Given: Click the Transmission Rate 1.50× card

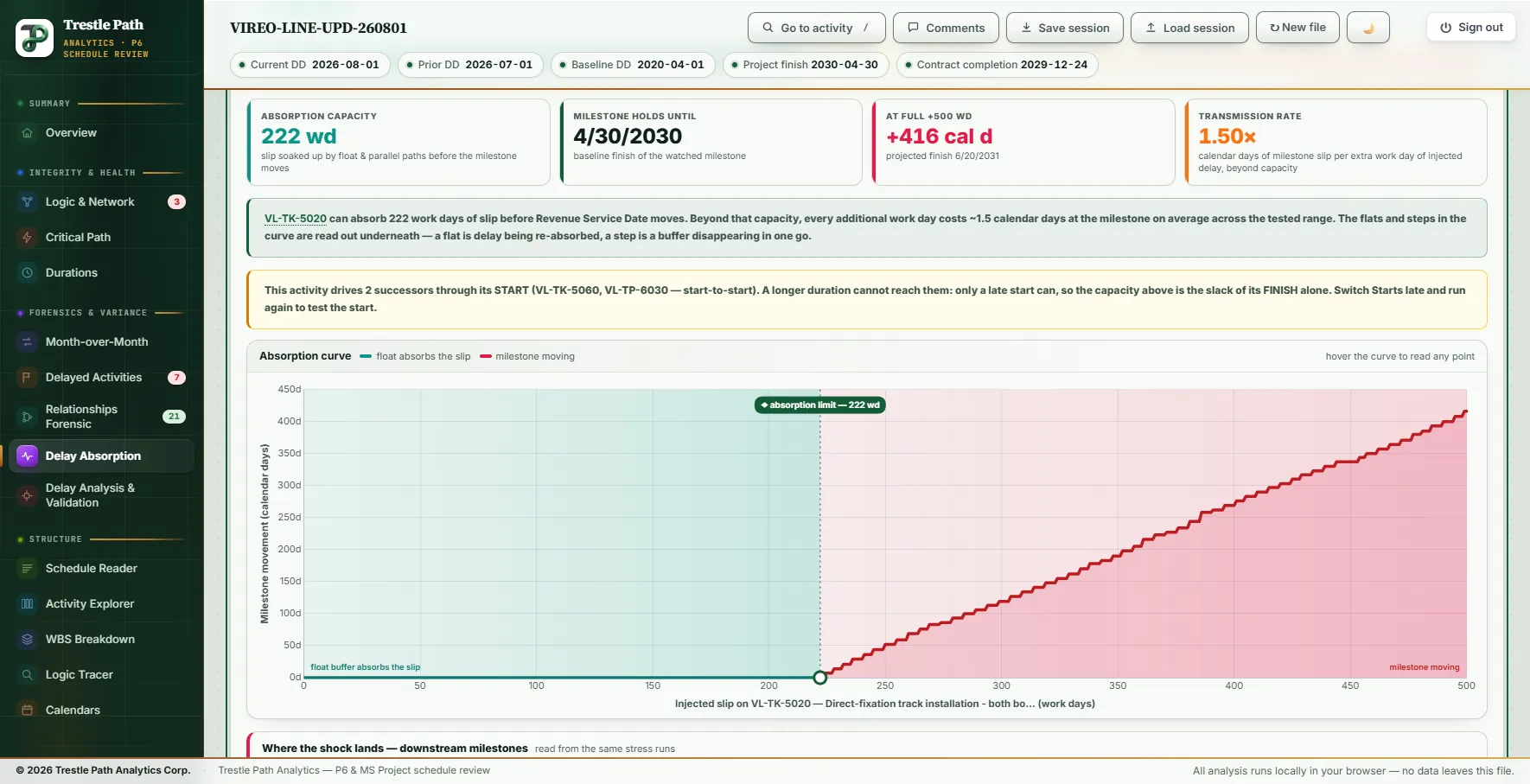Looking at the screenshot, I should click(1336, 142).
